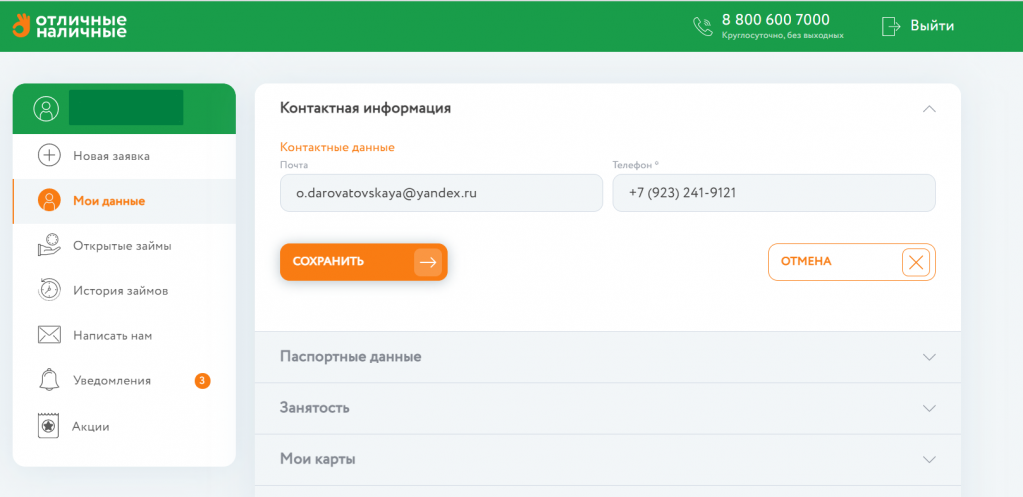Click the Занятость heading text
The width and height of the screenshot is (1023, 497).
pos(314,408)
